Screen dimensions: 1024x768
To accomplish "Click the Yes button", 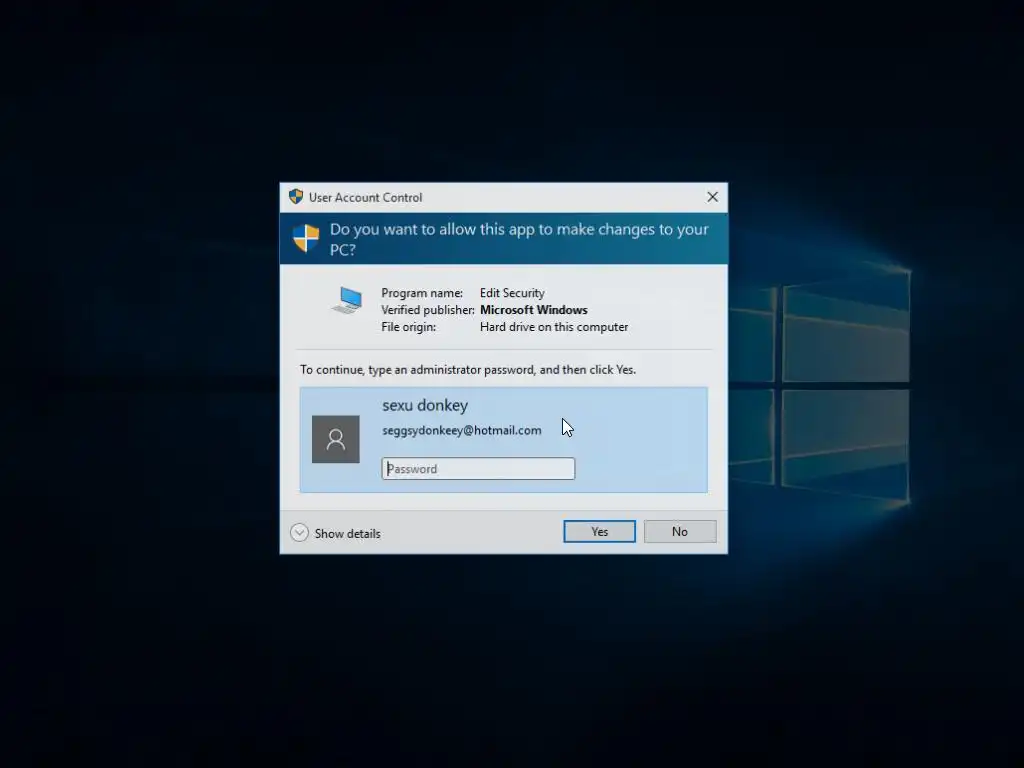I will pyautogui.click(x=599, y=532).
